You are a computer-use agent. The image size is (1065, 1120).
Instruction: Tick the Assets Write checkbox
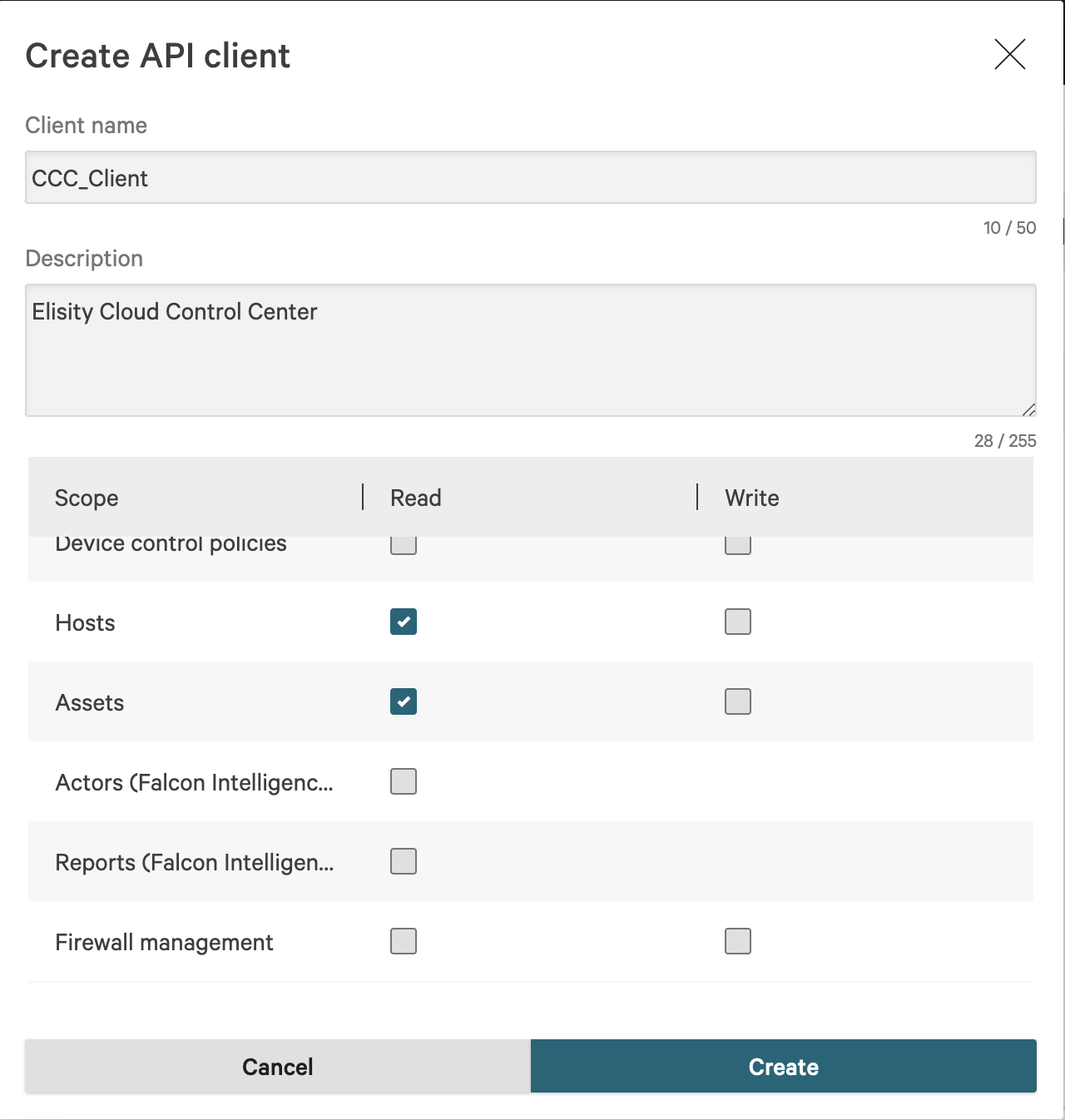738,701
